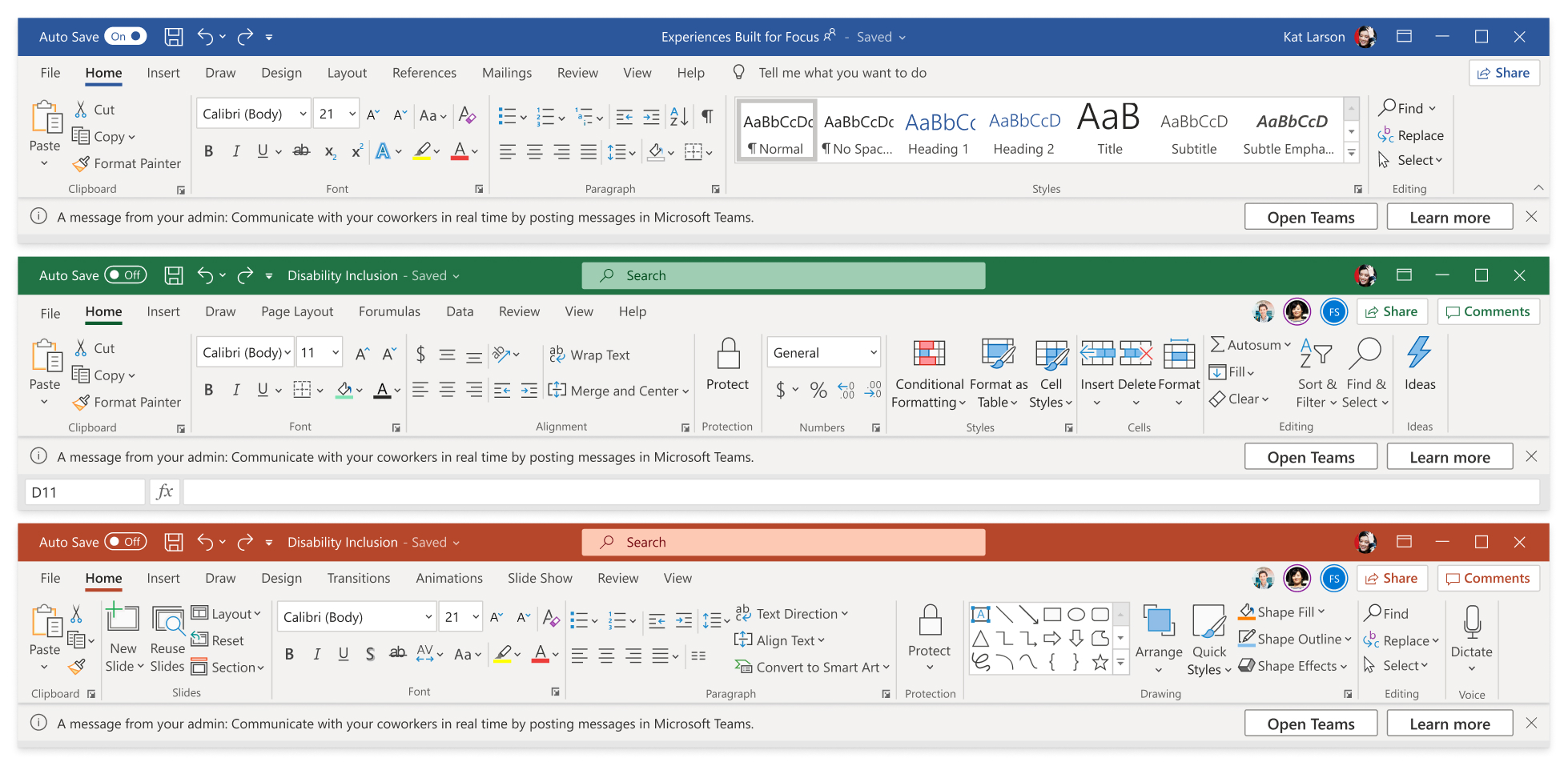This screenshot has width=1568, height=766.
Task: Click the Excel cell Name Box showing D11
Action: pyautogui.click(x=84, y=492)
